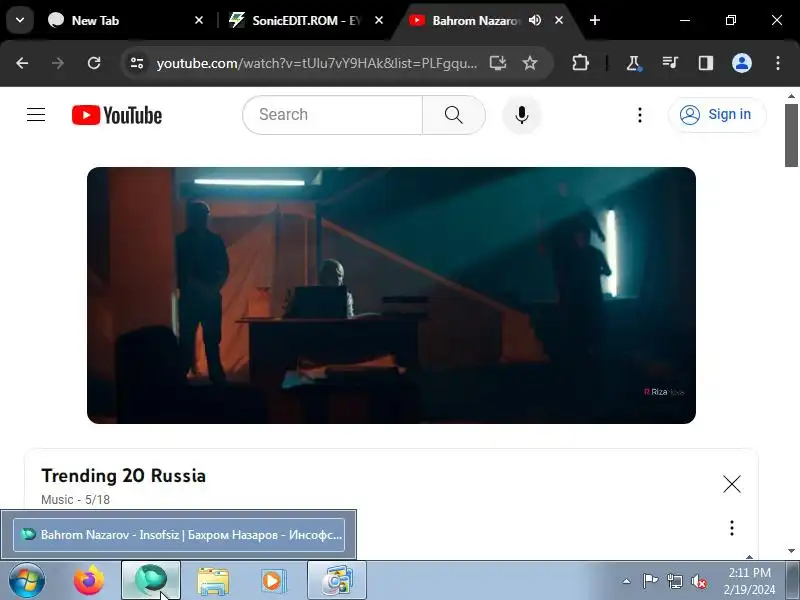Click the Show desktop button
Image resolution: width=800 pixels, height=600 pixels.
pyautogui.click(x=794, y=581)
